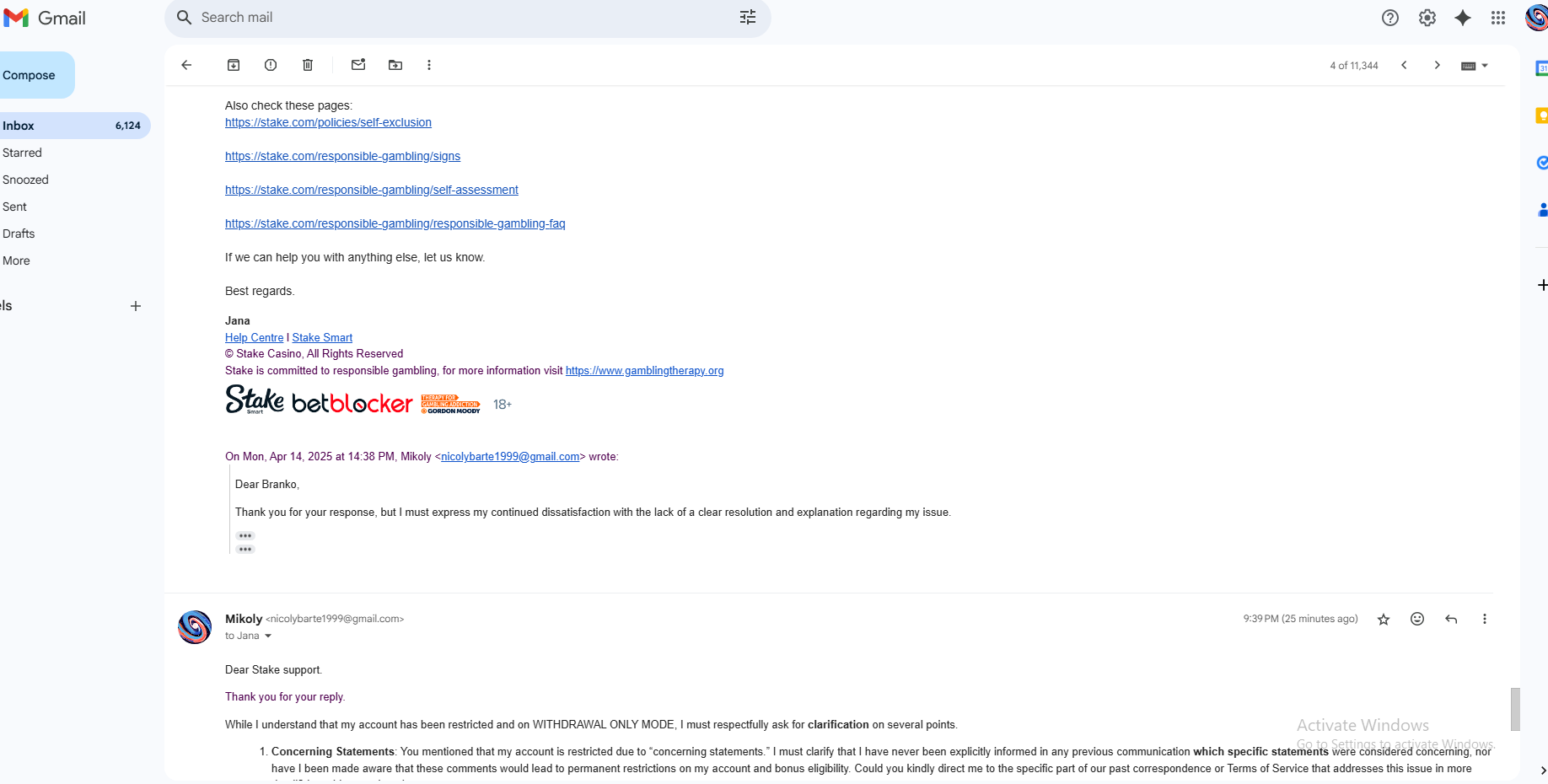Open Gemini sparkle assistant

coord(1463,18)
